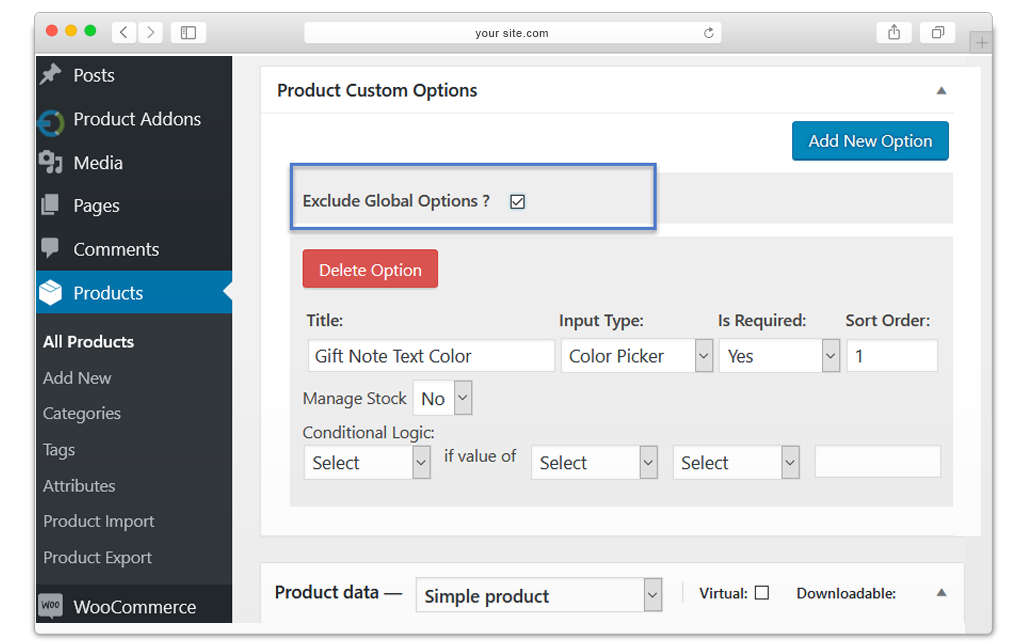
Task: Click the Sort Order input field
Action: point(892,356)
